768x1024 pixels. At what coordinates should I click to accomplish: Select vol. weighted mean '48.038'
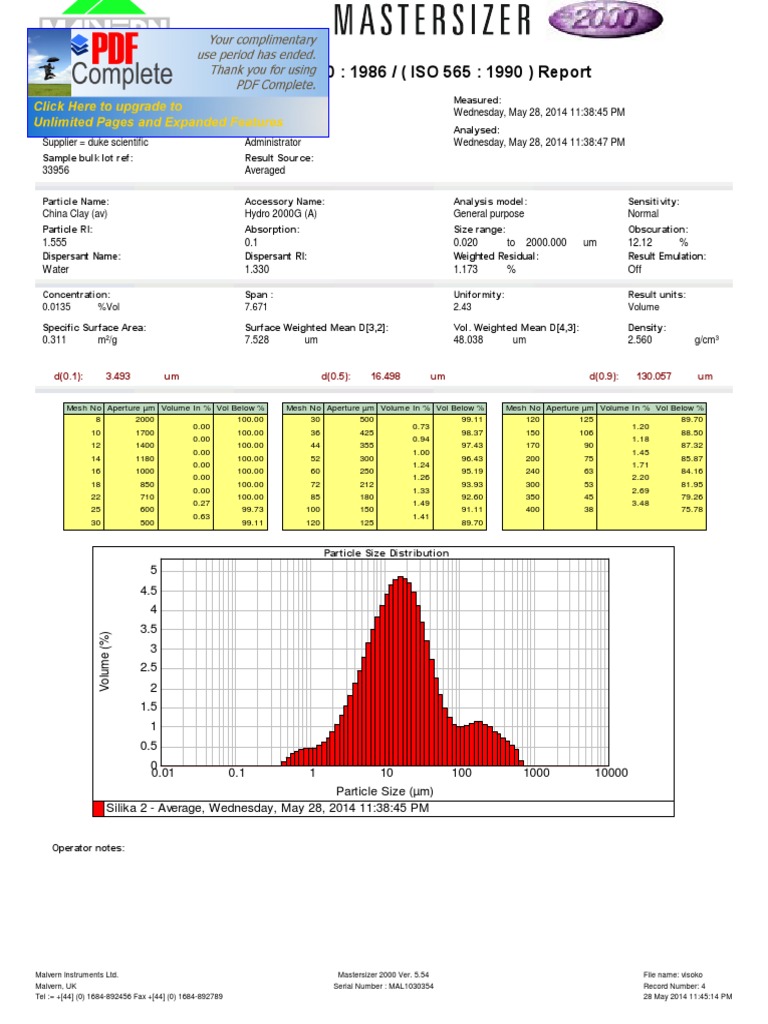coord(468,340)
